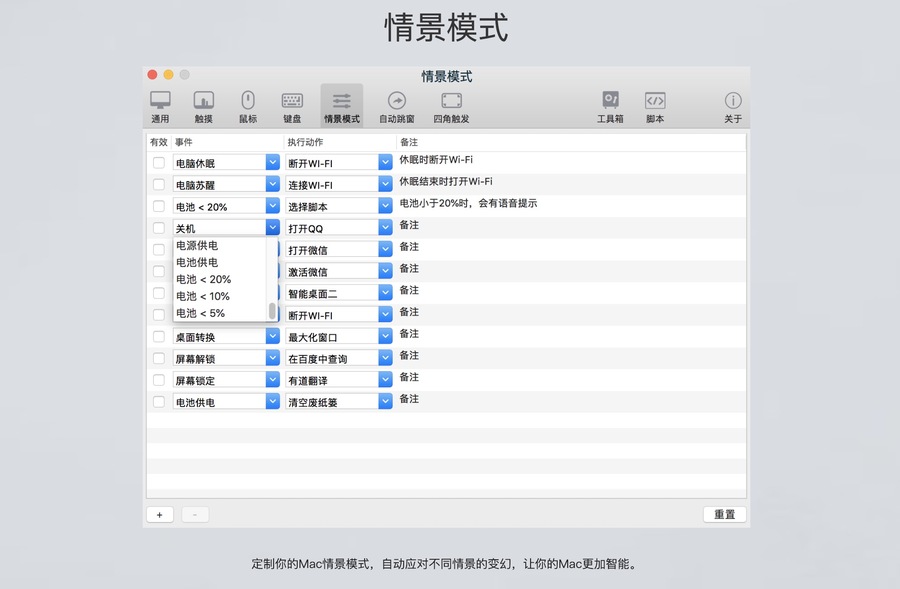The image size is (900, 589).
Task: Click the 有效 column header
Action: pos(159,142)
